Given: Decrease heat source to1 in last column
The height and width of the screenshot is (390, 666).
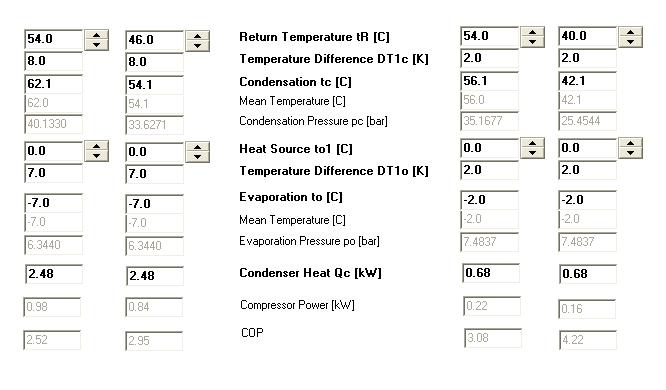Looking at the screenshot, I should click(x=630, y=153).
